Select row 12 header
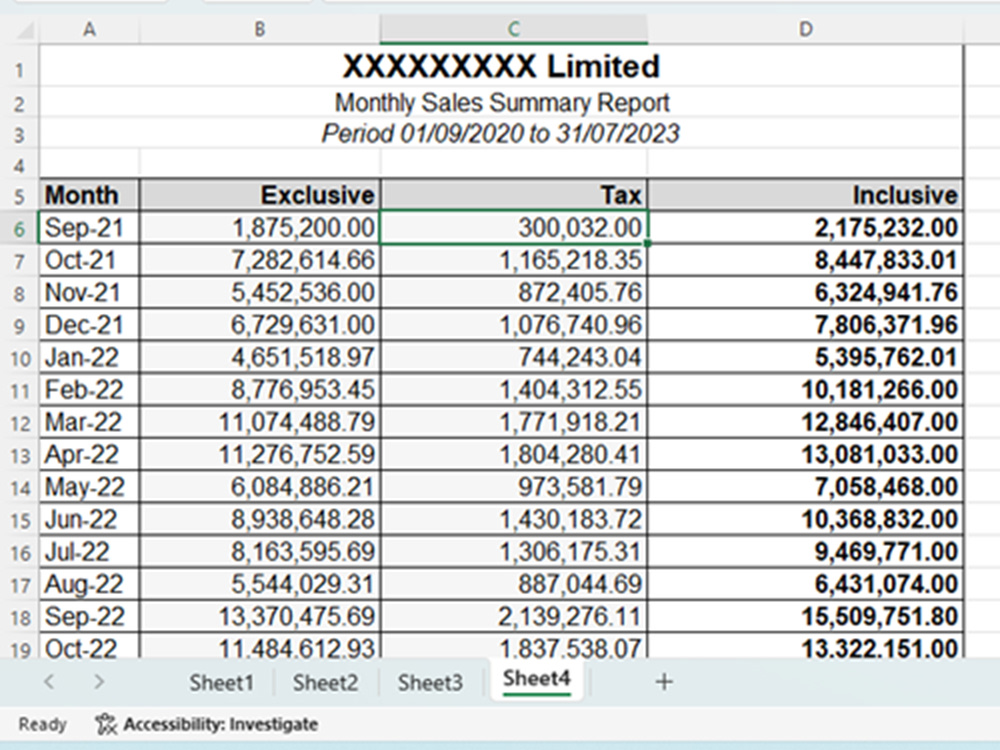The image size is (1000, 750). [19, 423]
